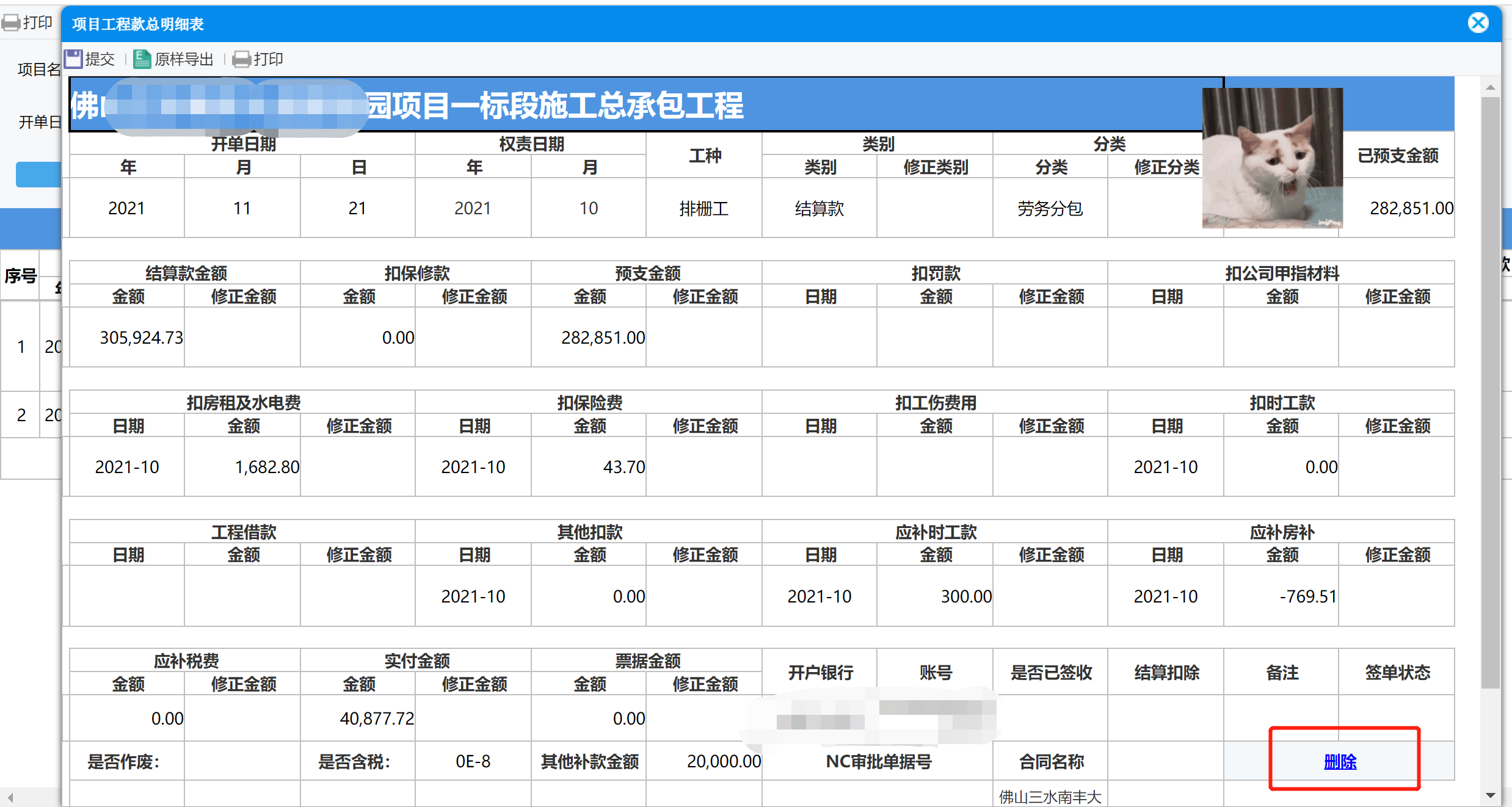
Task: Click the printer icon in dialog toolbar
Action: (x=242, y=59)
